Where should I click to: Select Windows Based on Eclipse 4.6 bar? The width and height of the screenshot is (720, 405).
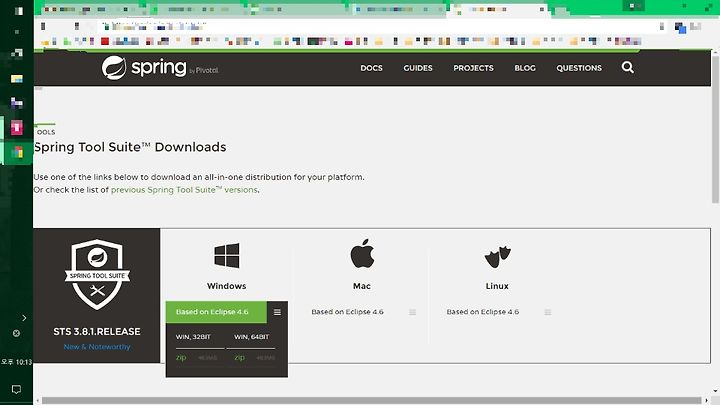pos(216,312)
